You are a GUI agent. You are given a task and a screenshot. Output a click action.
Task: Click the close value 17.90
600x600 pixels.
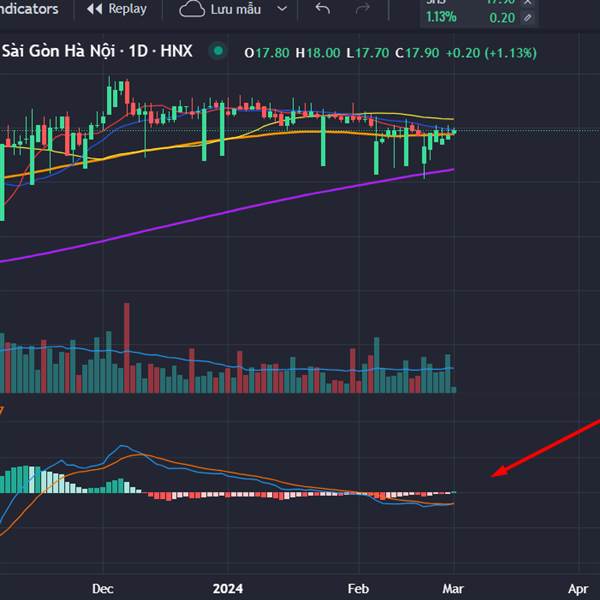pos(422,53)
